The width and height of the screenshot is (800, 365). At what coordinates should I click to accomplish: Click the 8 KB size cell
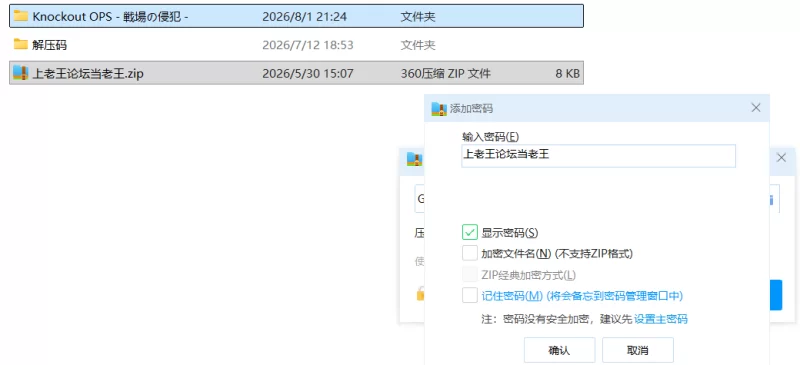tap(567, 74)
